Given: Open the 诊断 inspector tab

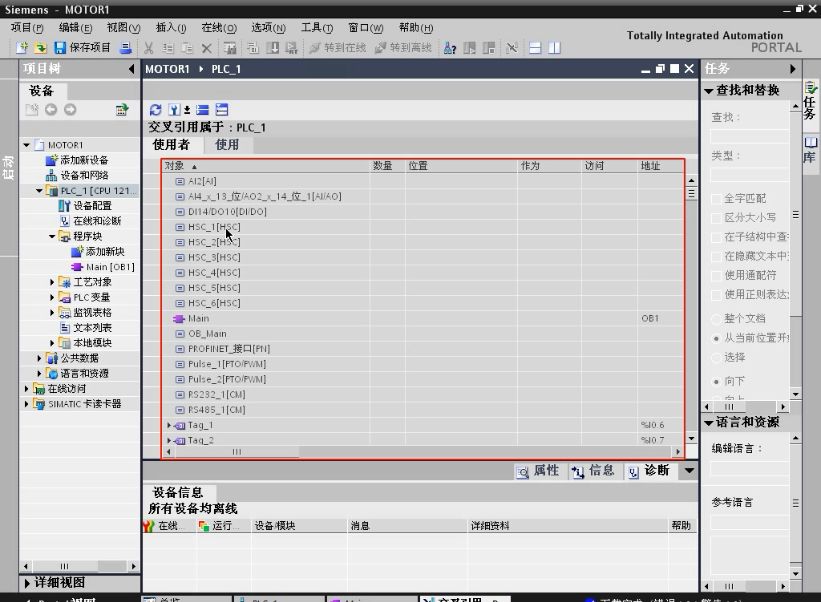Looking at the screenshot, I should click(x=649, y=471).
